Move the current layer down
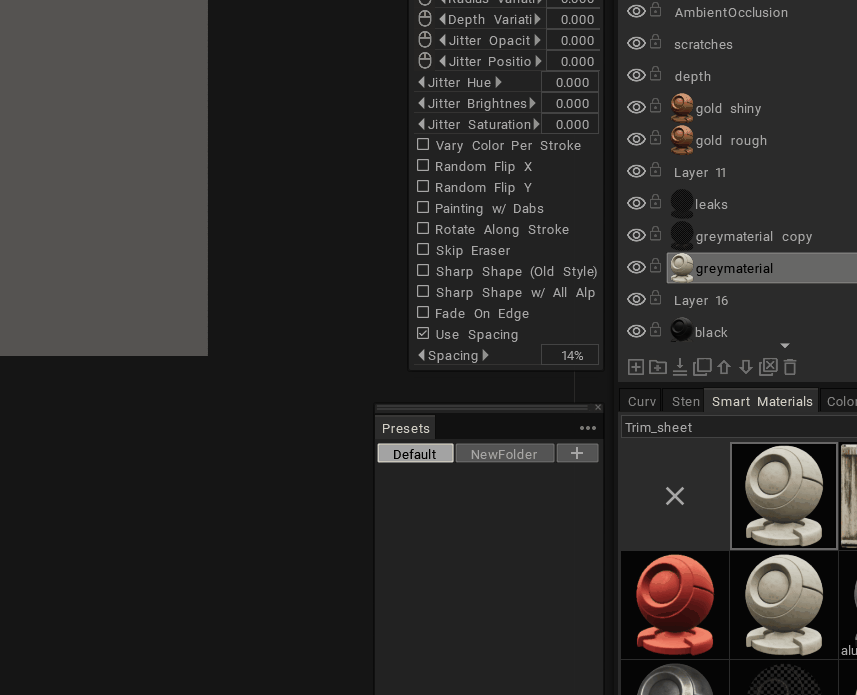Screen dimensions: 857x695 tap(746, 367)
